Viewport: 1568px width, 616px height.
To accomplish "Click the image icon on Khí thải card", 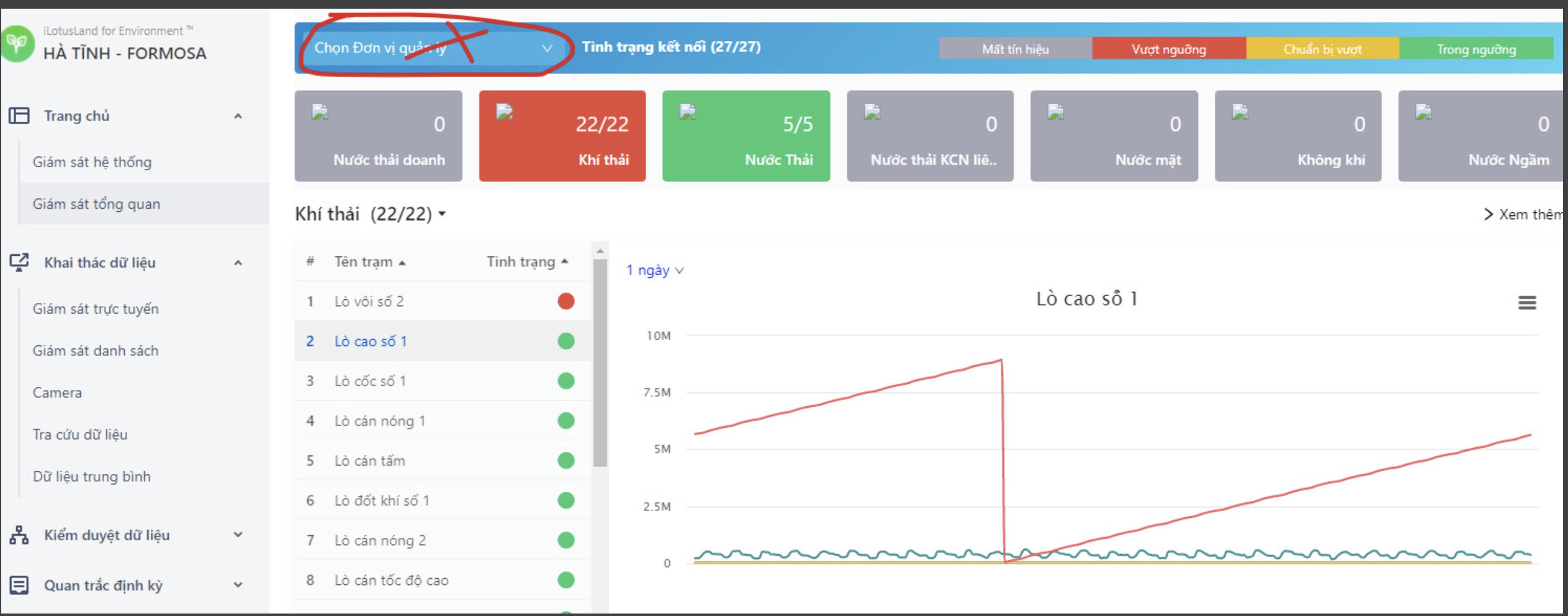I will coord(504,112).
